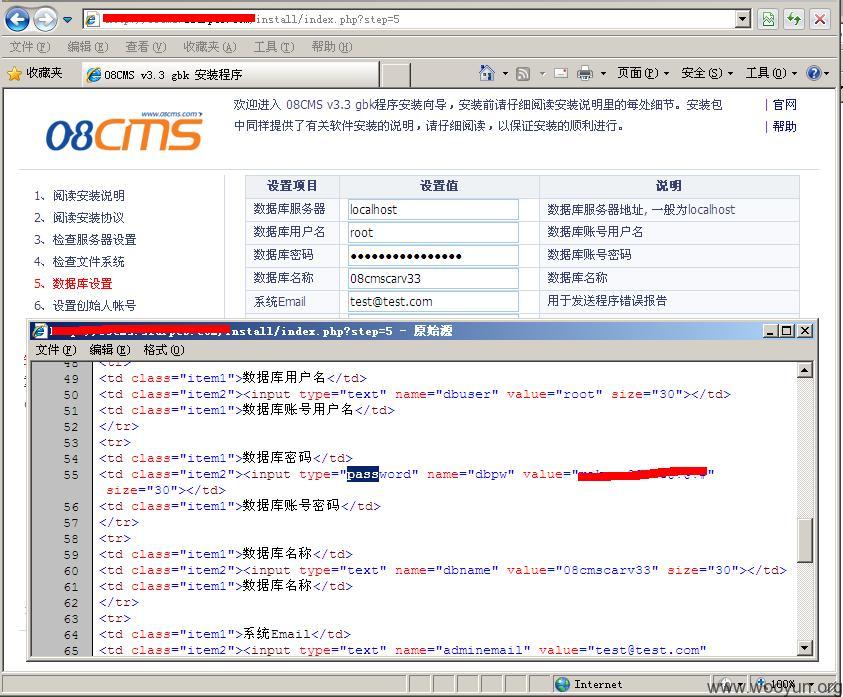This screenshot has height=697, width=843.
Task: Open 编辑(E) menu in source viewer window
Action: (x=110, y=350)
